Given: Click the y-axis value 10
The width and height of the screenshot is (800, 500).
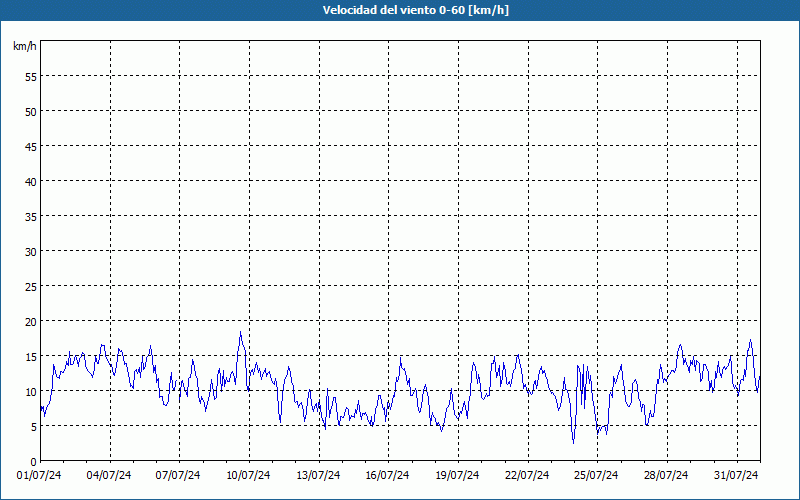Looking at the screenshot, I should [x=31, y=392].
